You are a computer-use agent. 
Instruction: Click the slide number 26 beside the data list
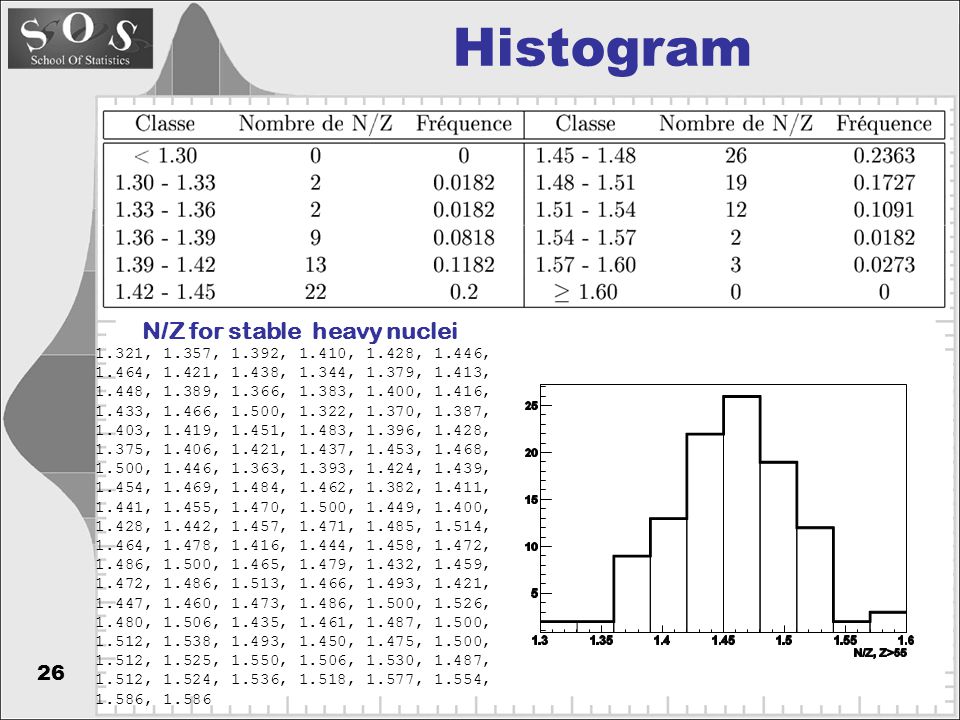[x=51, y=673]
